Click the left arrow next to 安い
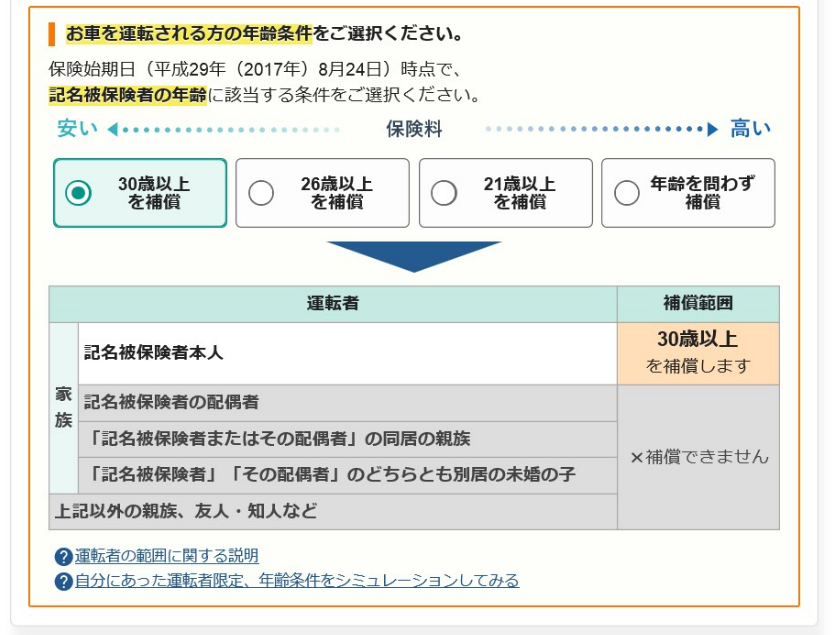This screenshot has height=635, width=833. 112,129
